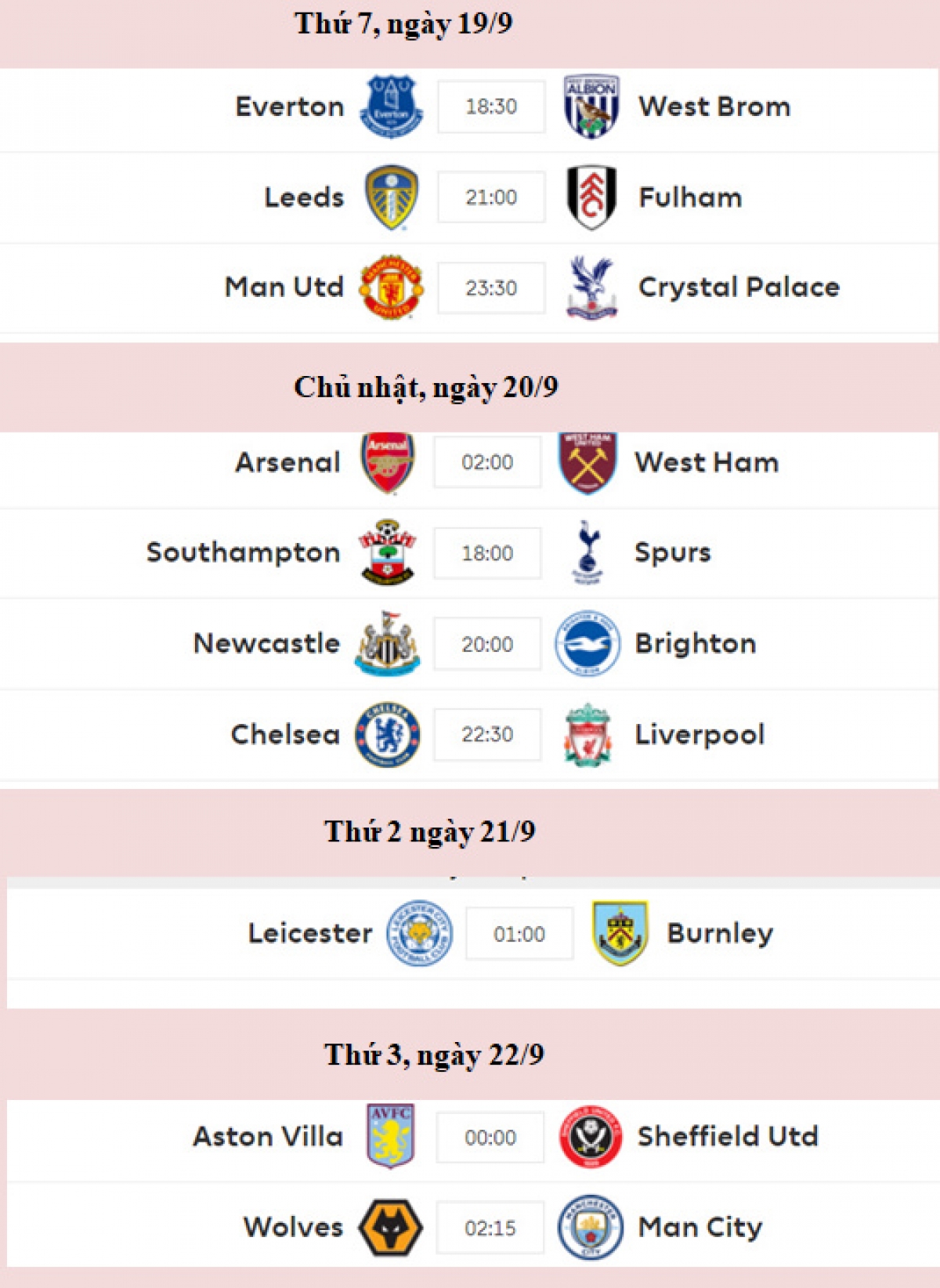This screenshot has width=940, height=1288.
Task: Select the Arsenal cannon badge
Action: (388, 462)
